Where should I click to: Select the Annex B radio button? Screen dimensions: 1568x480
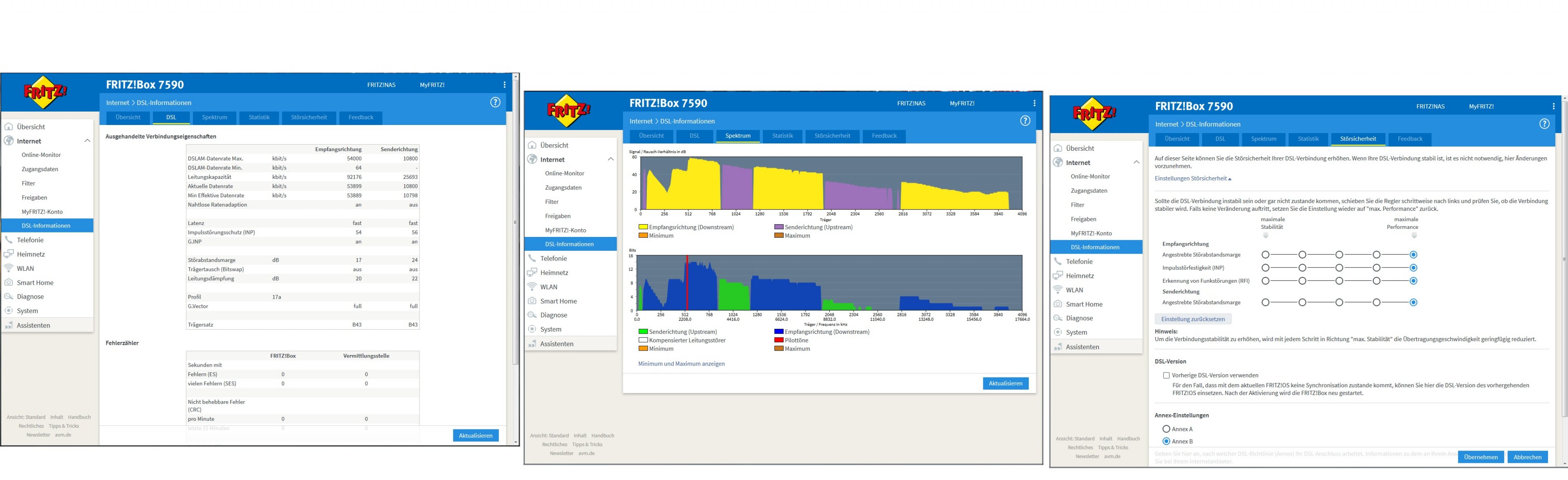coord(1166,441)
